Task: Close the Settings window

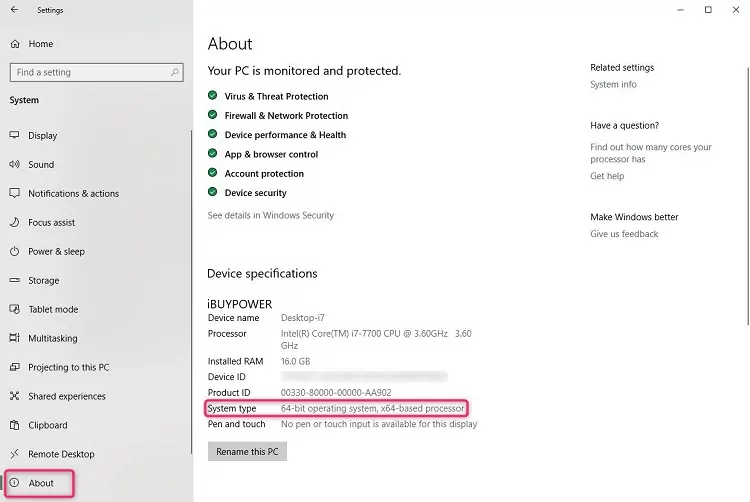Action: pos(736,10)
